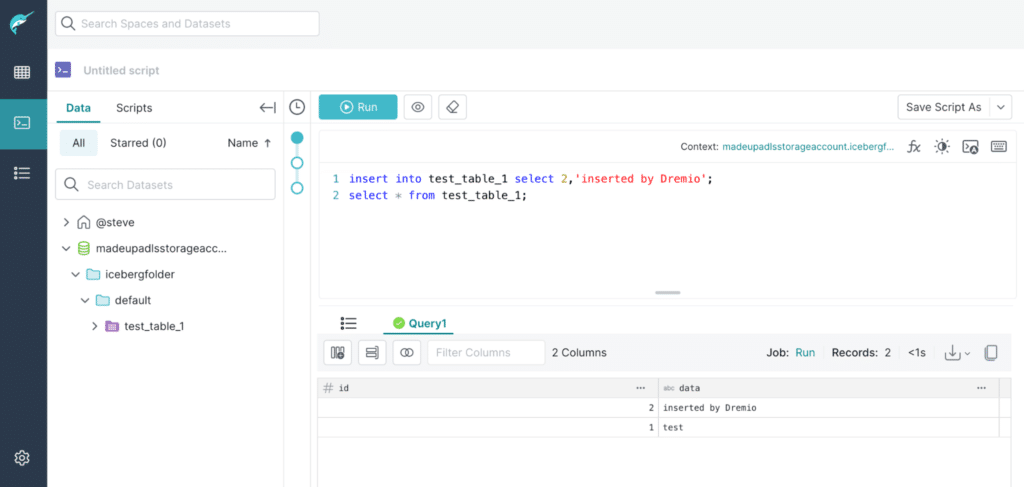Open data column options menu
The width and height of the screenshot is (1024, 487).
click(x=982, y=388)
